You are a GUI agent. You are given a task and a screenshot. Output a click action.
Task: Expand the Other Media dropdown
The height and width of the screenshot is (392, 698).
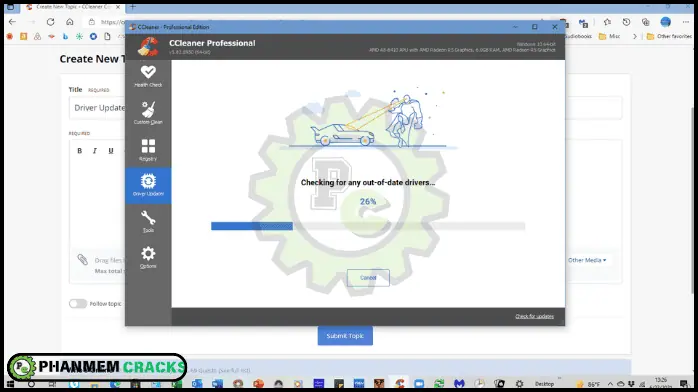click(x=587, y=260)
